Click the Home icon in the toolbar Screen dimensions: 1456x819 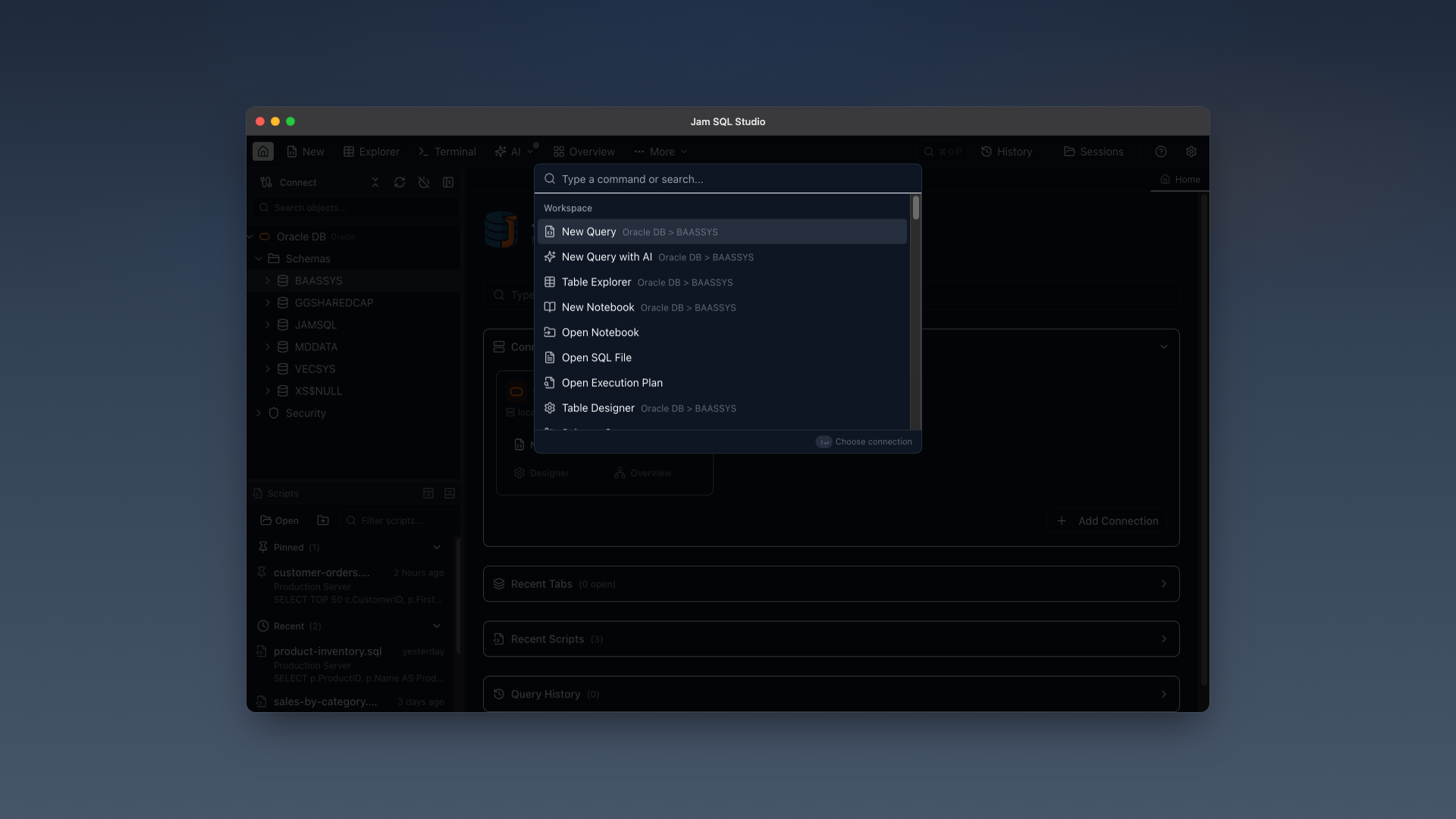tap(263, 152)
